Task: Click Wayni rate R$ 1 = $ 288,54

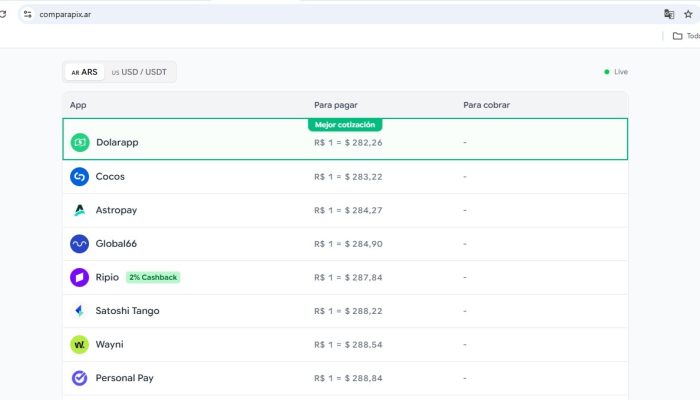Action: pos(348,345)
